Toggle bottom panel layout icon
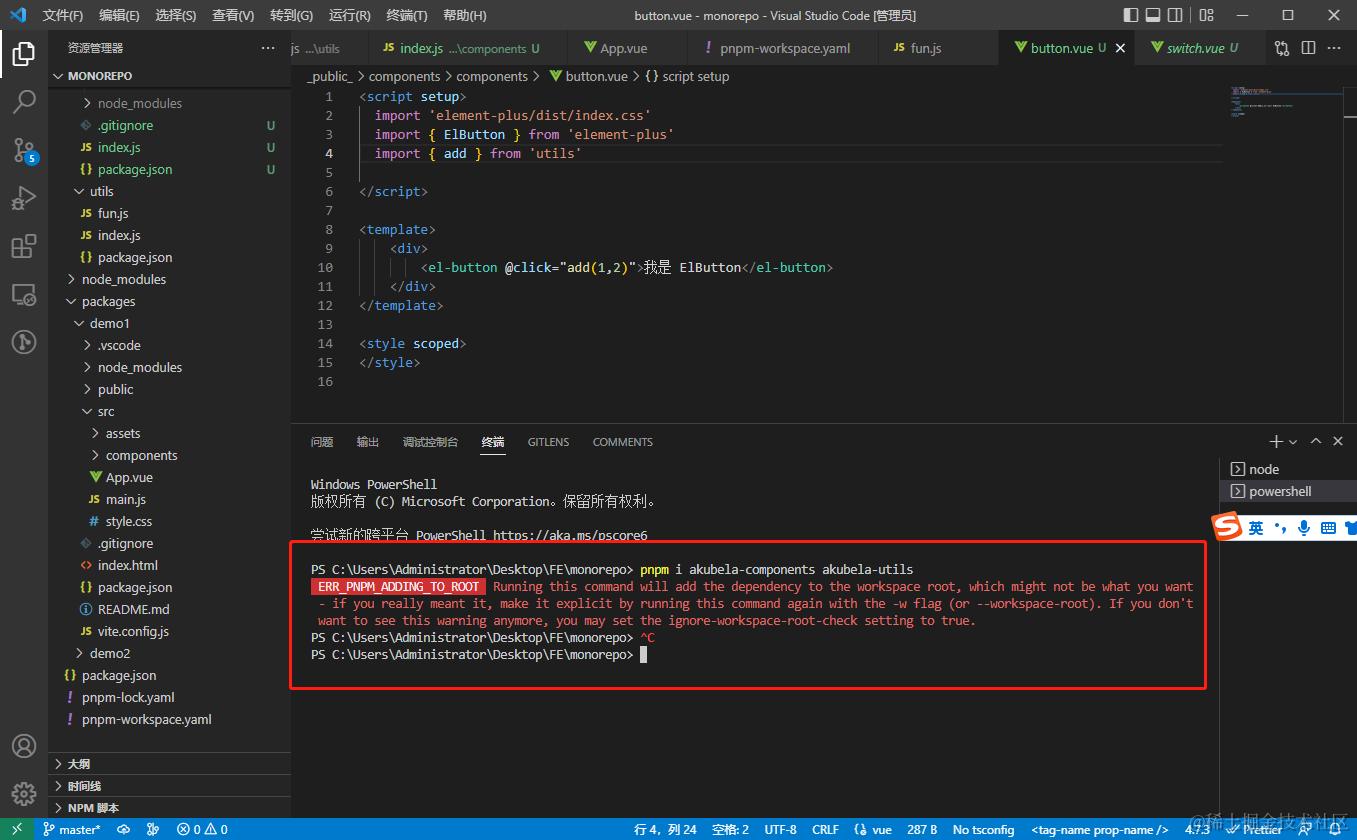 [x=1153, y=15]
